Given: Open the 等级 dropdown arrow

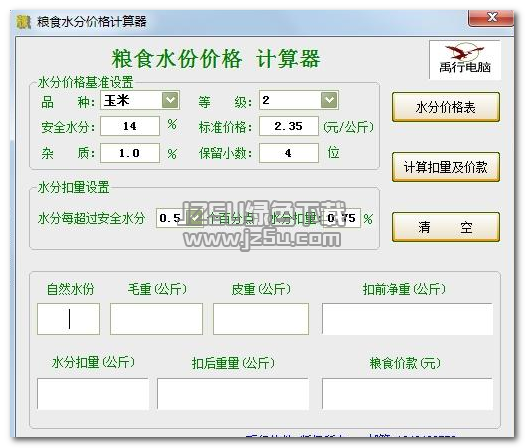Looking at the screenshot, I should point(329,100).
